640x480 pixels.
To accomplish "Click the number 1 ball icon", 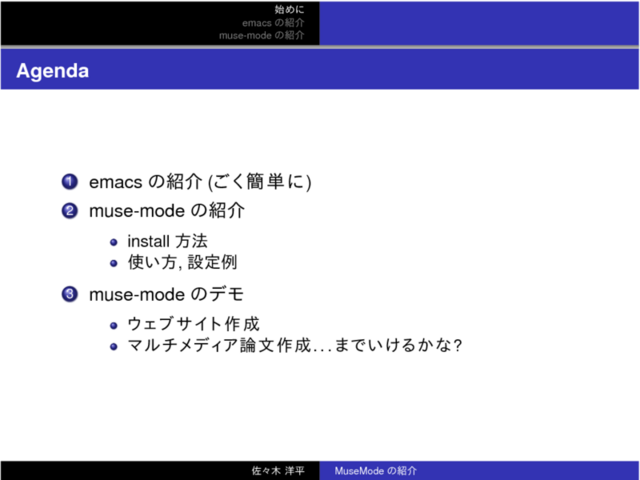I will click(69, 182).
